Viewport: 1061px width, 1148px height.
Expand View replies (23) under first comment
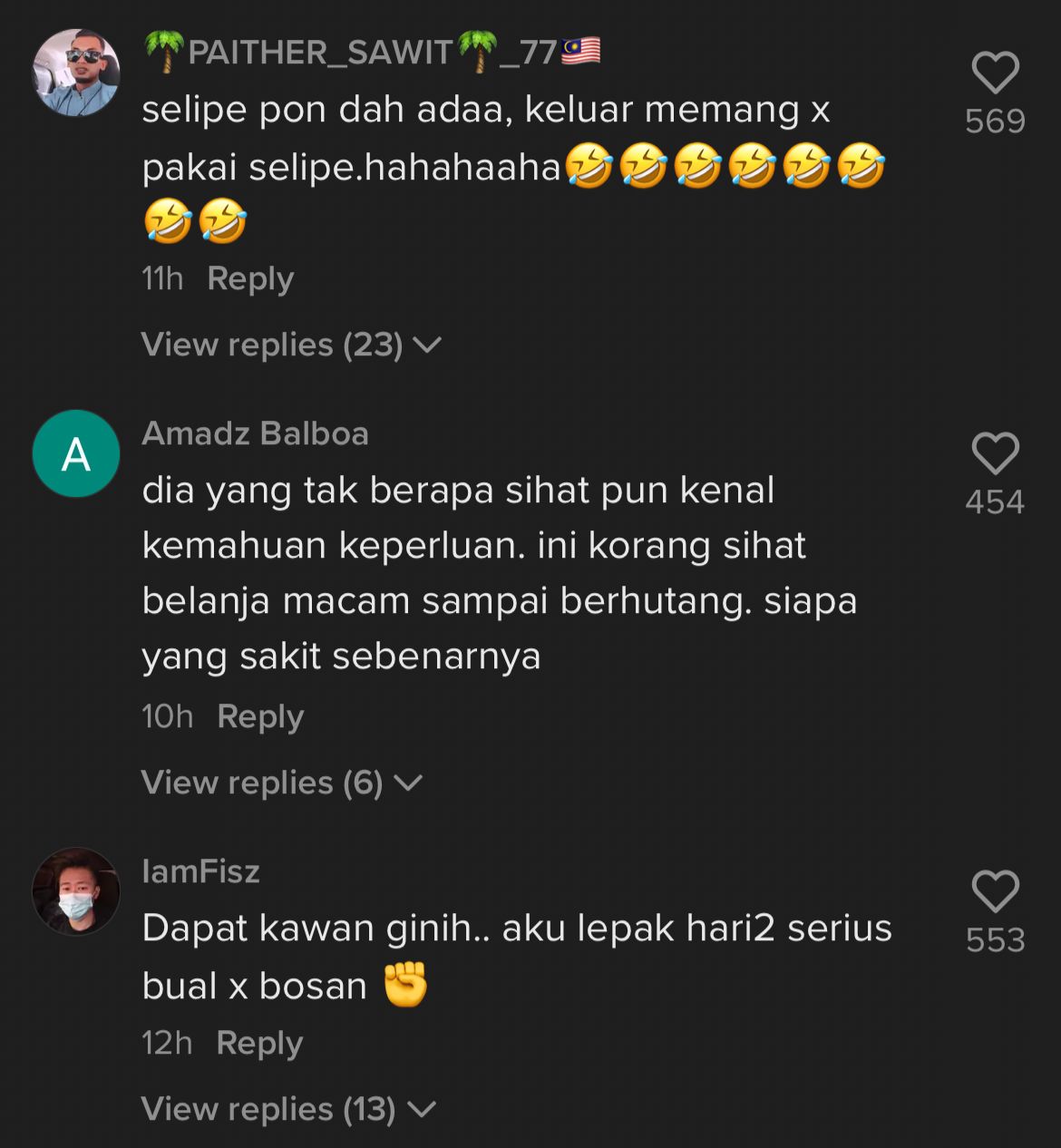click(290, 345)
